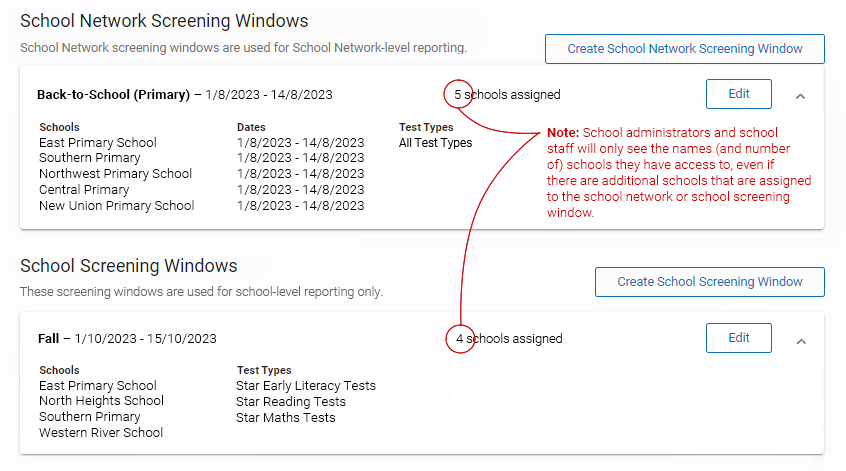Select the Back-to-School (Primary) window title
Screen dimensions: 846x471
[x=185, y=94]
